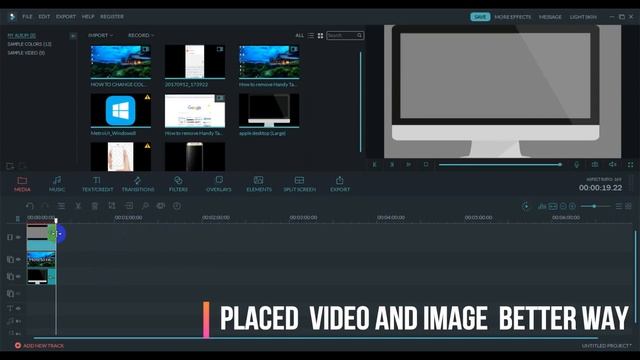Click the render preview icon above timeline
The width and height of the screenshot is (640, 360).
point(526,206)
